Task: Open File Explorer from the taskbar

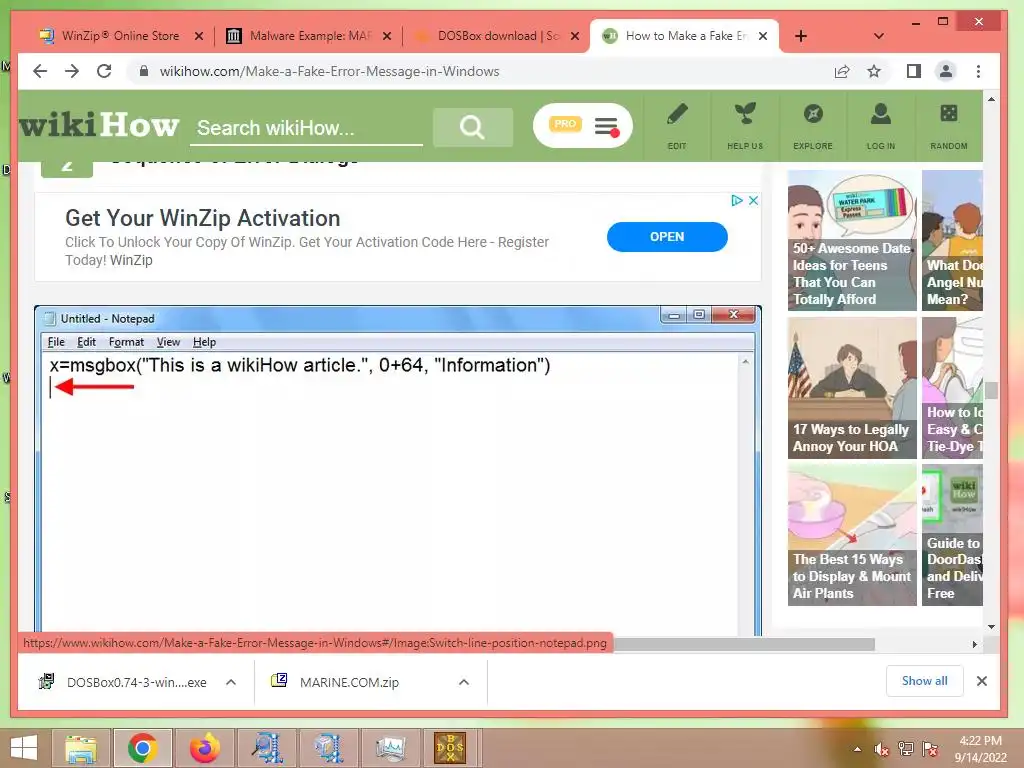Action: tap(81, 748)
